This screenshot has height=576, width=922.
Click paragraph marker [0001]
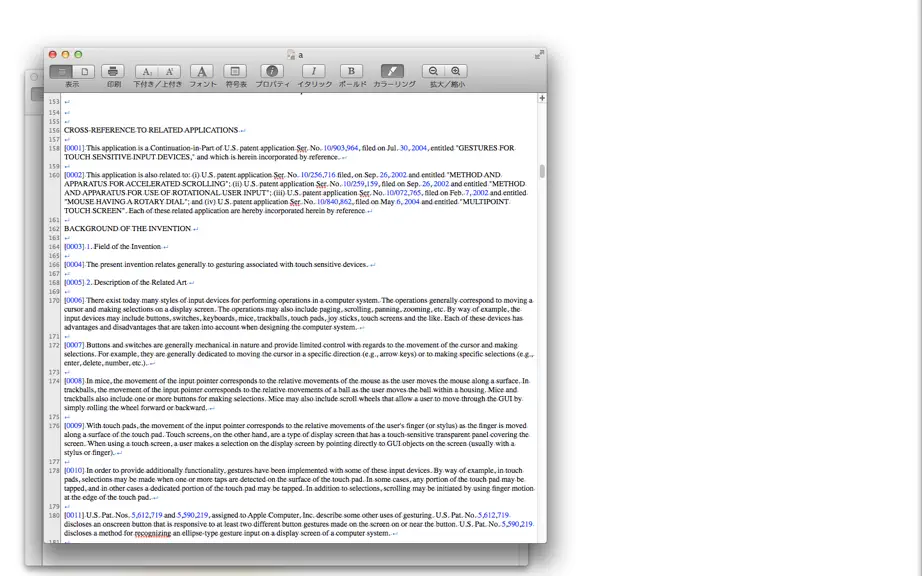[x=74, y=148]
